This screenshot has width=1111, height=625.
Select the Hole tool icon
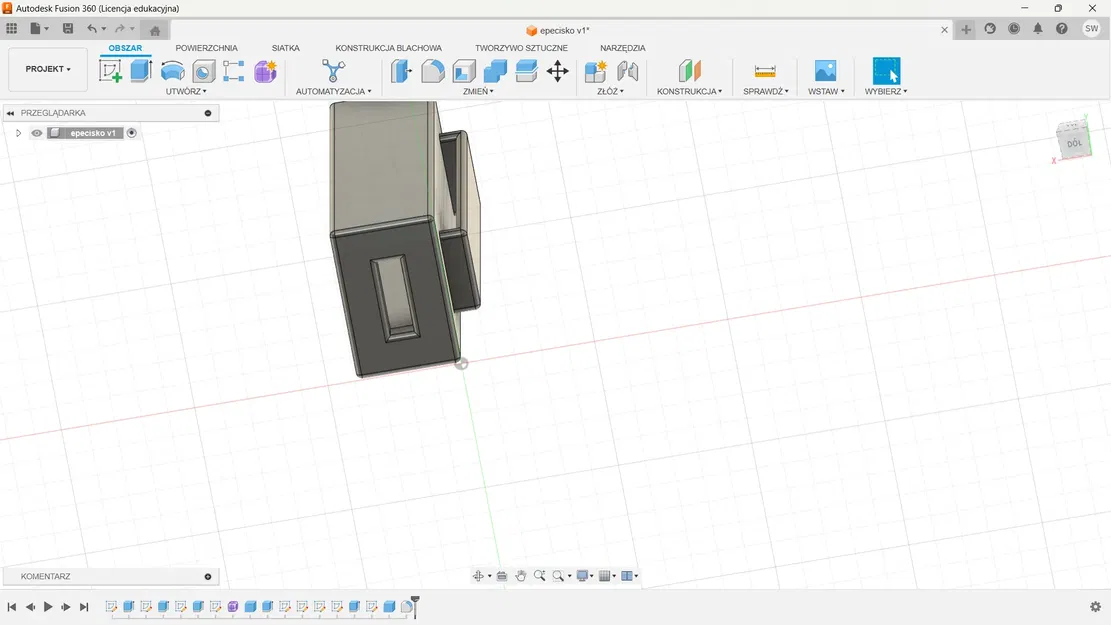(x=203, y=71)
